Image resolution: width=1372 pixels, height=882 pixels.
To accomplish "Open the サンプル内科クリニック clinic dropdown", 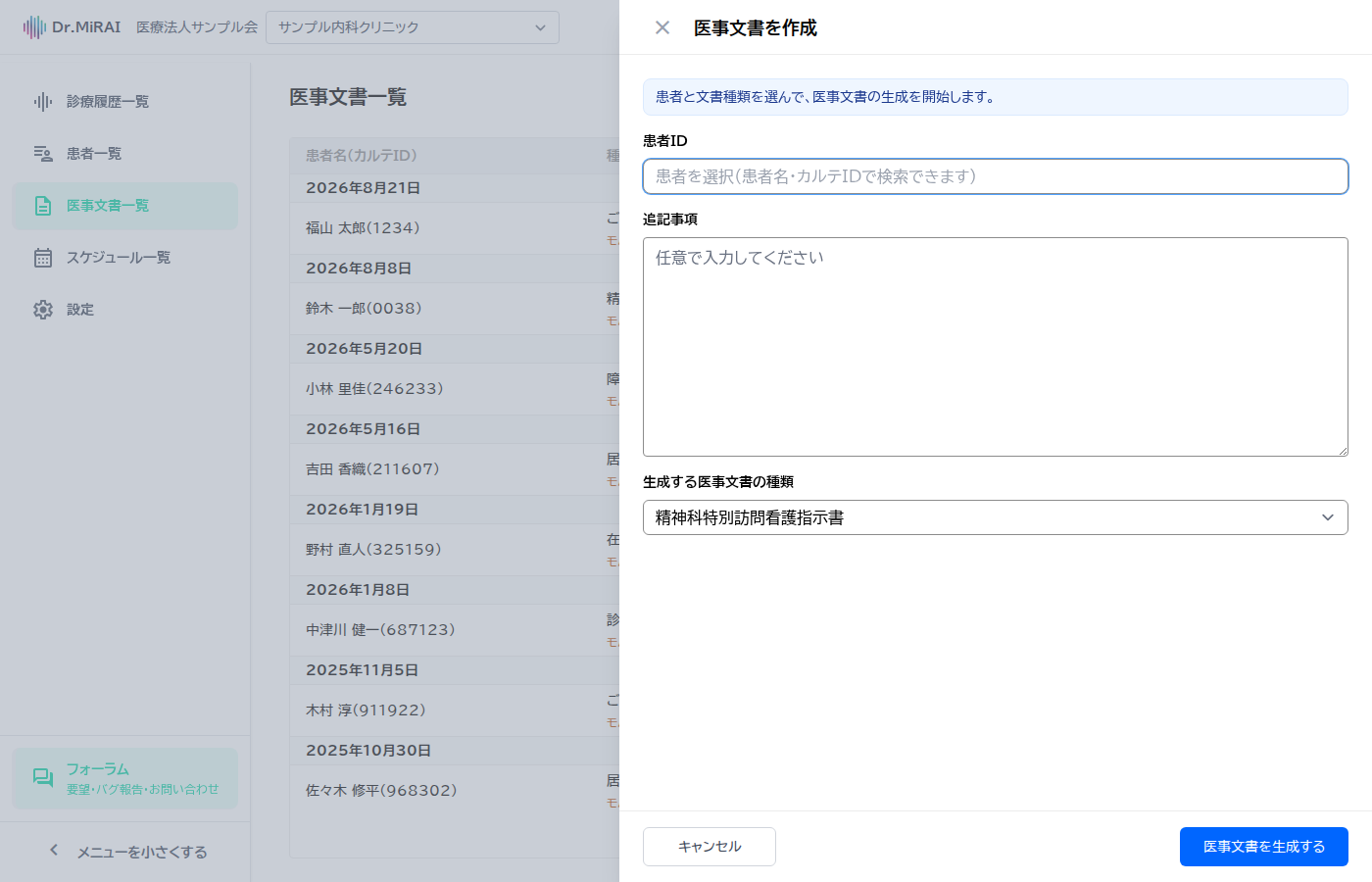I will pyautogui.click(x=413, y=27).
